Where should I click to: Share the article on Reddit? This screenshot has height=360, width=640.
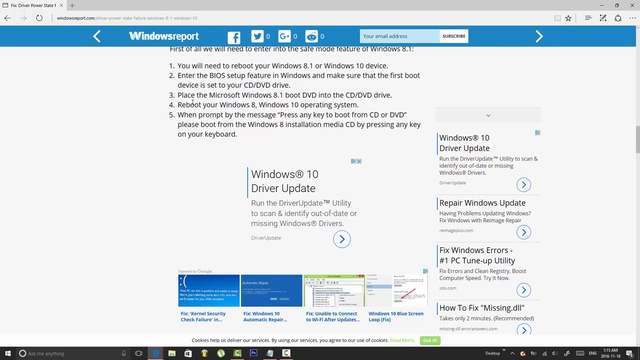[x=311, y=36]
